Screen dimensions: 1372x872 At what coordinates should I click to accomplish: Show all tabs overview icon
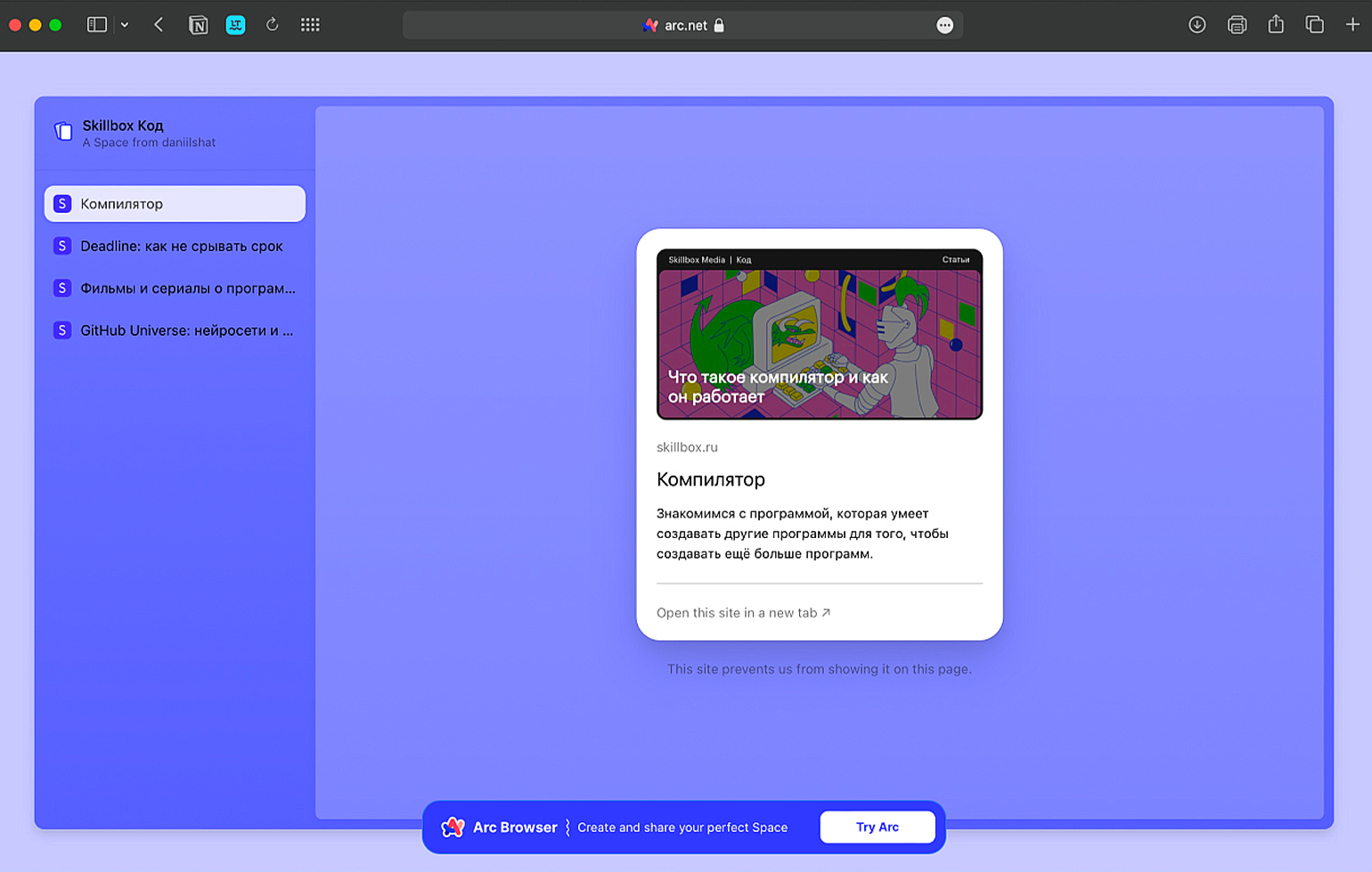click(1315, 25)
